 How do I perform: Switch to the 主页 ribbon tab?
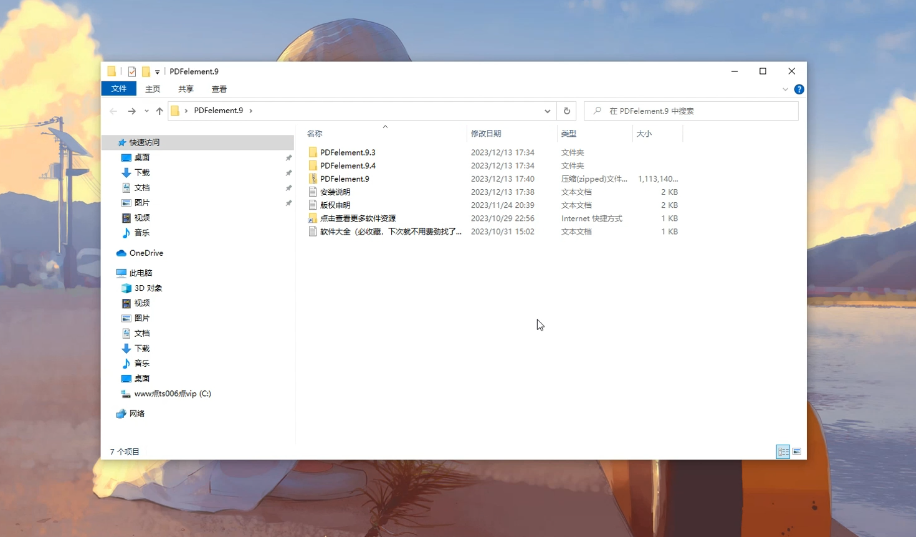152,89
